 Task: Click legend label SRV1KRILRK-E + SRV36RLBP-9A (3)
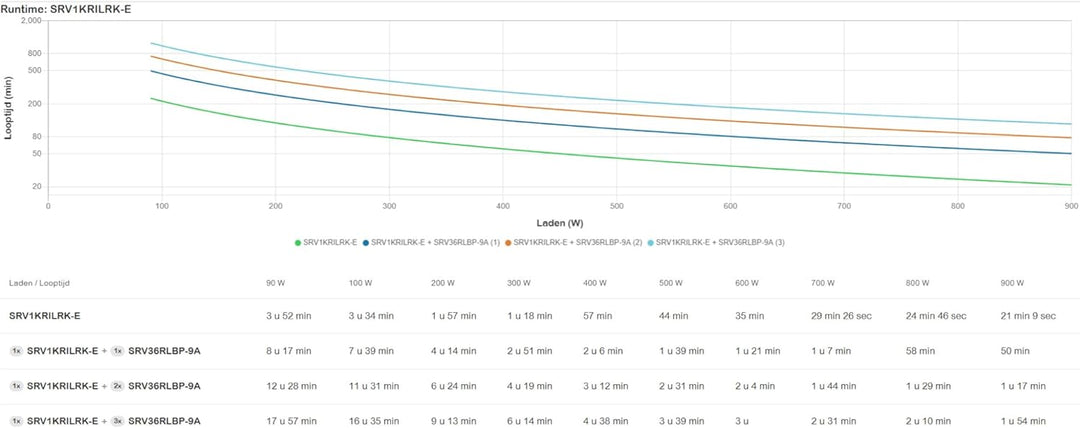(720, 243)
